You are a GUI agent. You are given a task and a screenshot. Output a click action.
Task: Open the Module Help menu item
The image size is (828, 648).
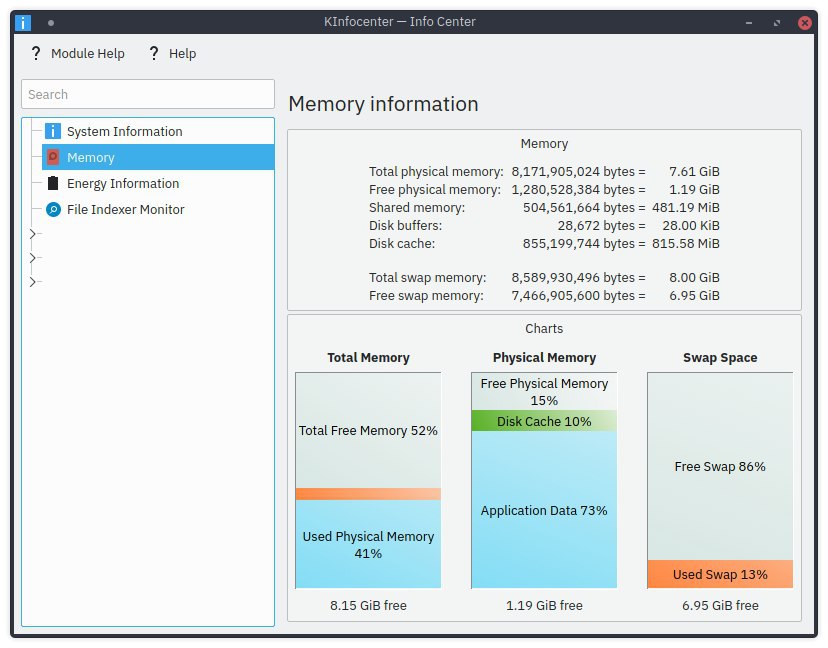point(78,53)
